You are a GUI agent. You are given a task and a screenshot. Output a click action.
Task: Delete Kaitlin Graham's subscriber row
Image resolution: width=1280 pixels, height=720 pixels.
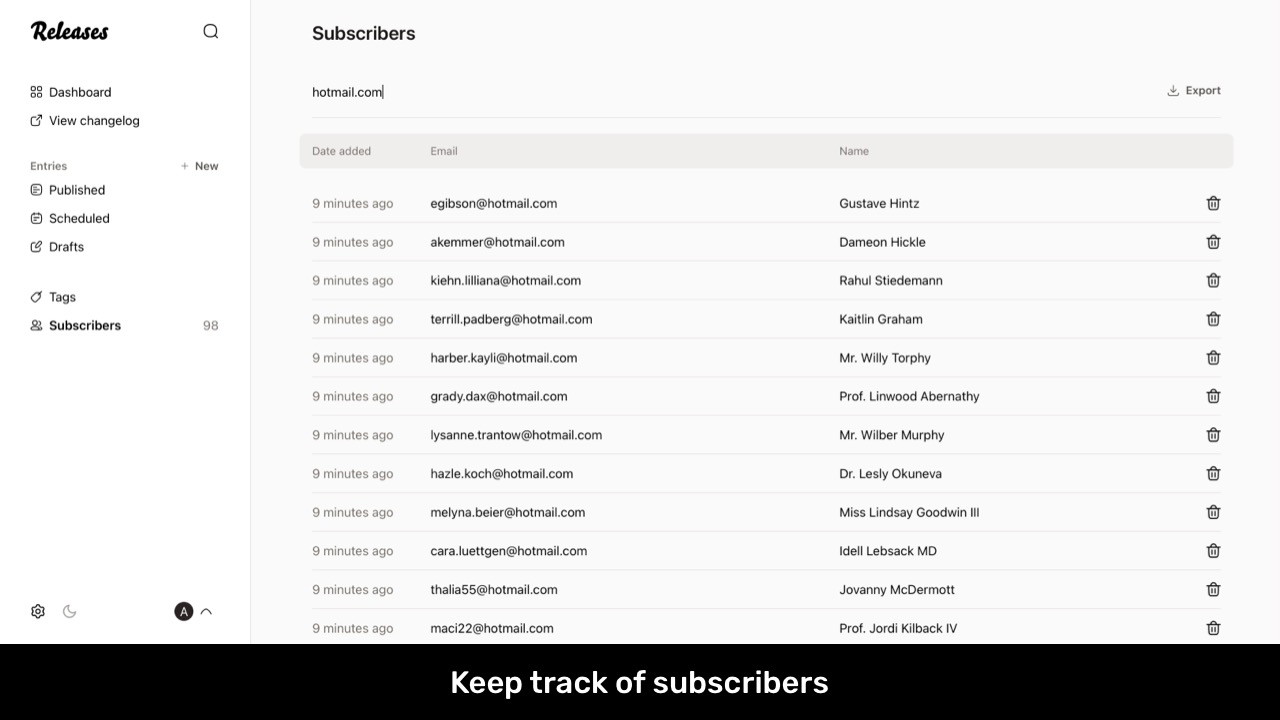1213,319
